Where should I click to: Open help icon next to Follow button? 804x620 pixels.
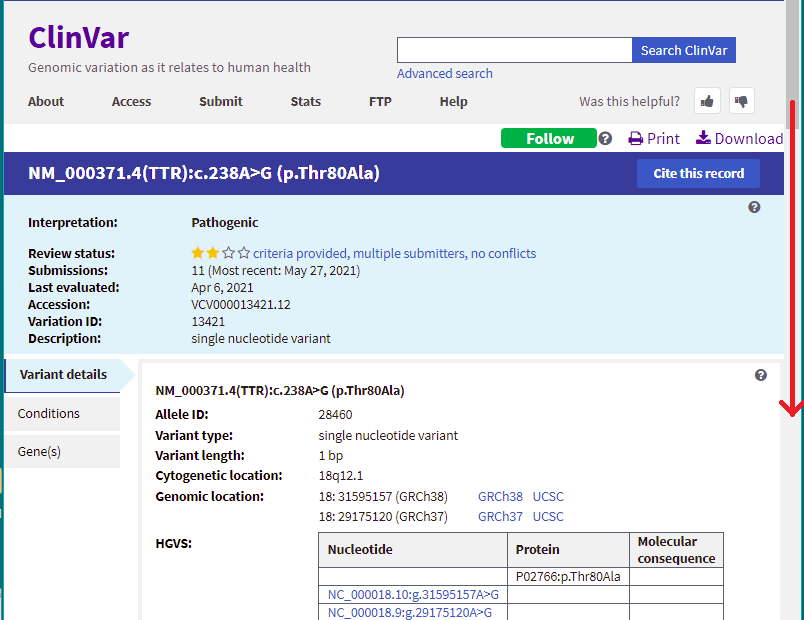pyautogui.click(x=605, y=138)
